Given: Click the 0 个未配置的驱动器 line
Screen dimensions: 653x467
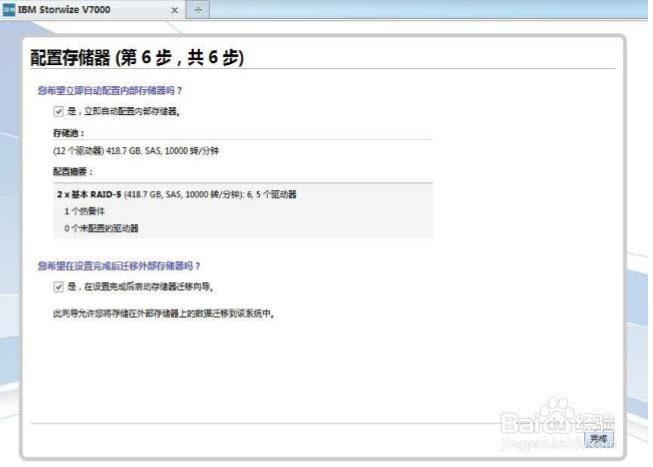Looking at the screenshot, I should click(101, 228).
